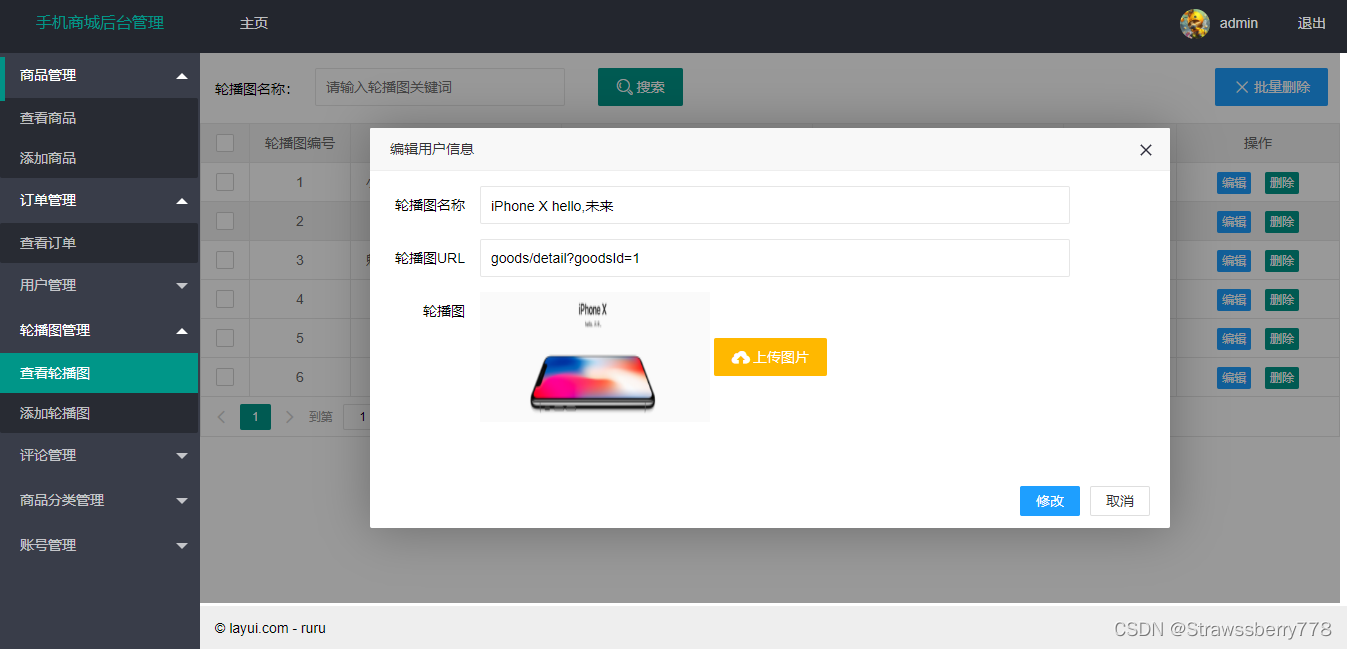Click 编辑 in row 2
This screenshot has width=1347, height=649.
click(1234, 222)
